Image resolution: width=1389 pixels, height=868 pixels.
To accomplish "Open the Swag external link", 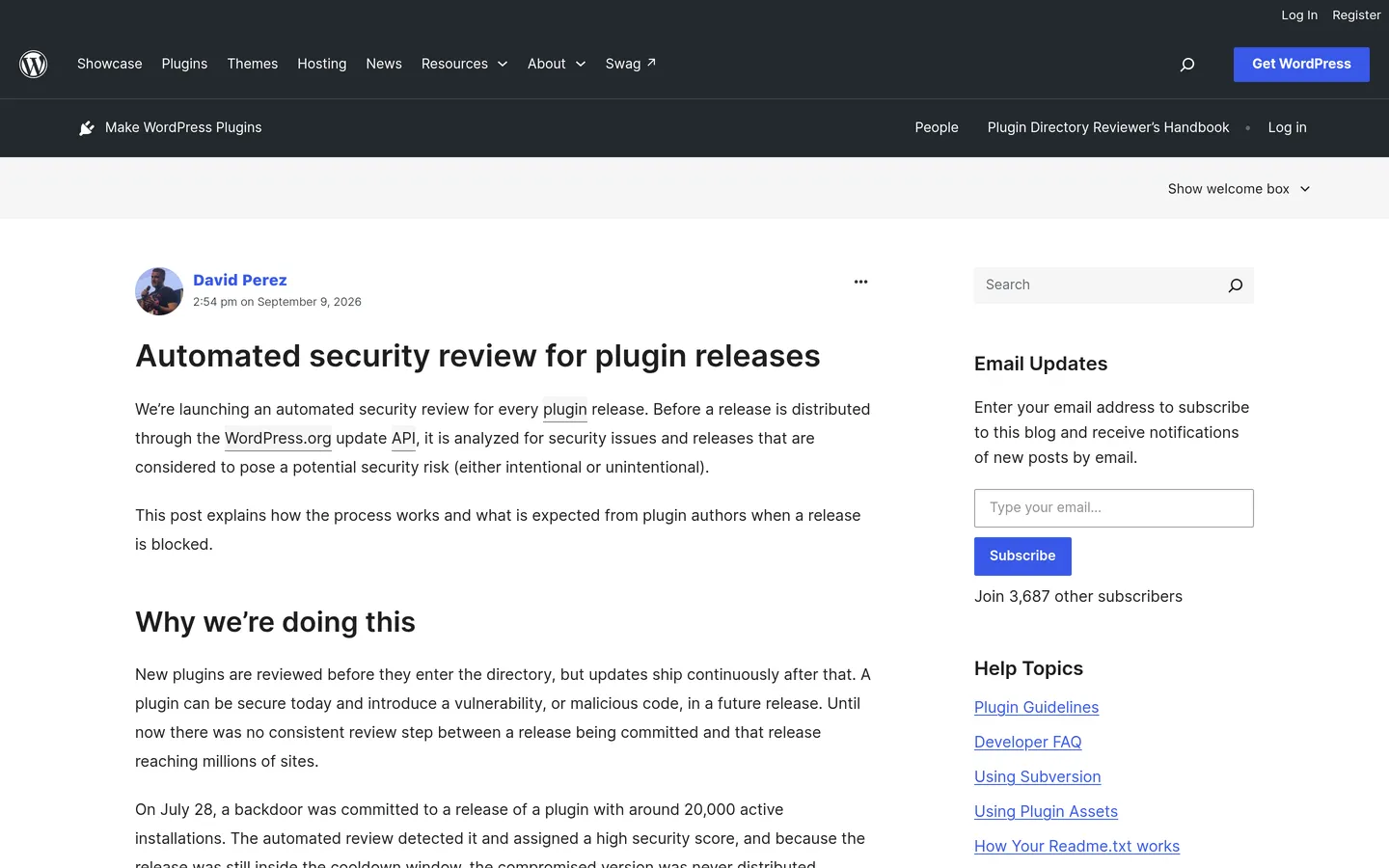I will [631, 64].
